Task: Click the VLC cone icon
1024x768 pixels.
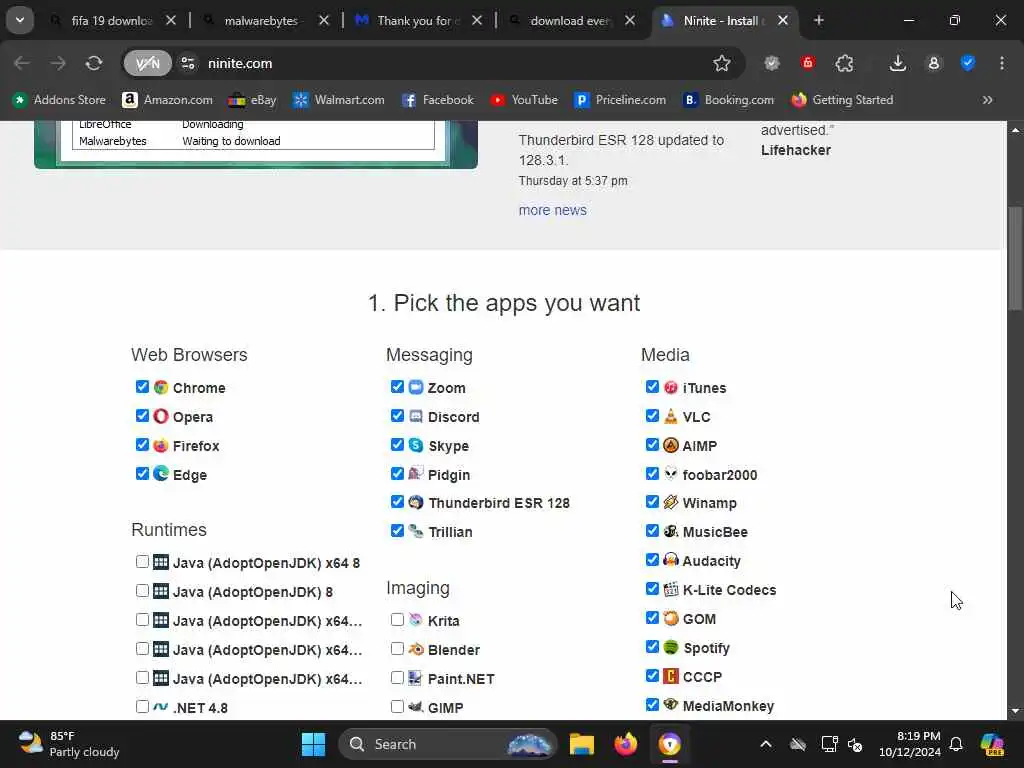Action: (x=671, y=416)
